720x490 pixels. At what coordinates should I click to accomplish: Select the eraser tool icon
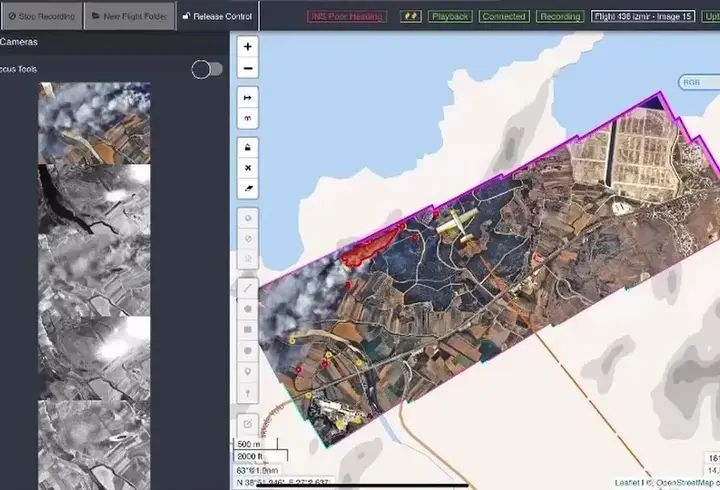coord(248,188)
